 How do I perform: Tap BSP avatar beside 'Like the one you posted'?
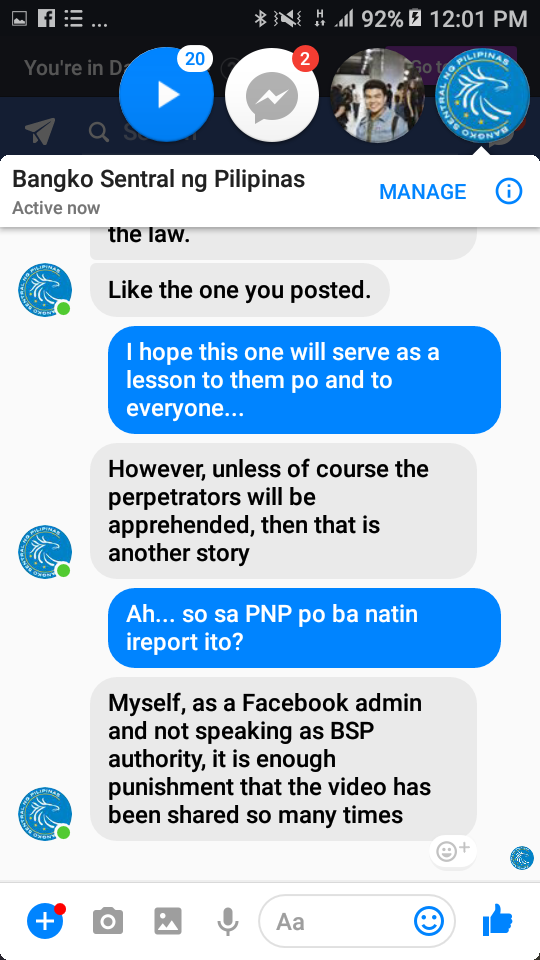pos(45,290)
